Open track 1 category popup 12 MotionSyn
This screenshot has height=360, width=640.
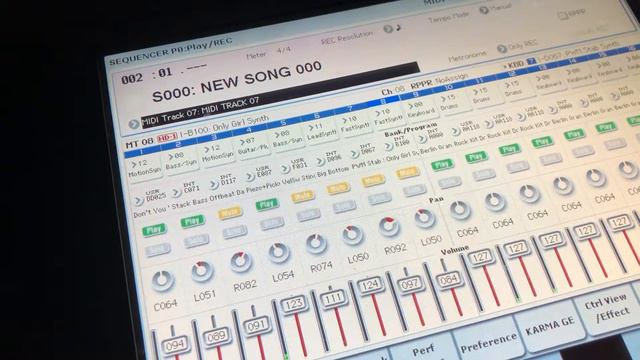click(x=145, y=168)
